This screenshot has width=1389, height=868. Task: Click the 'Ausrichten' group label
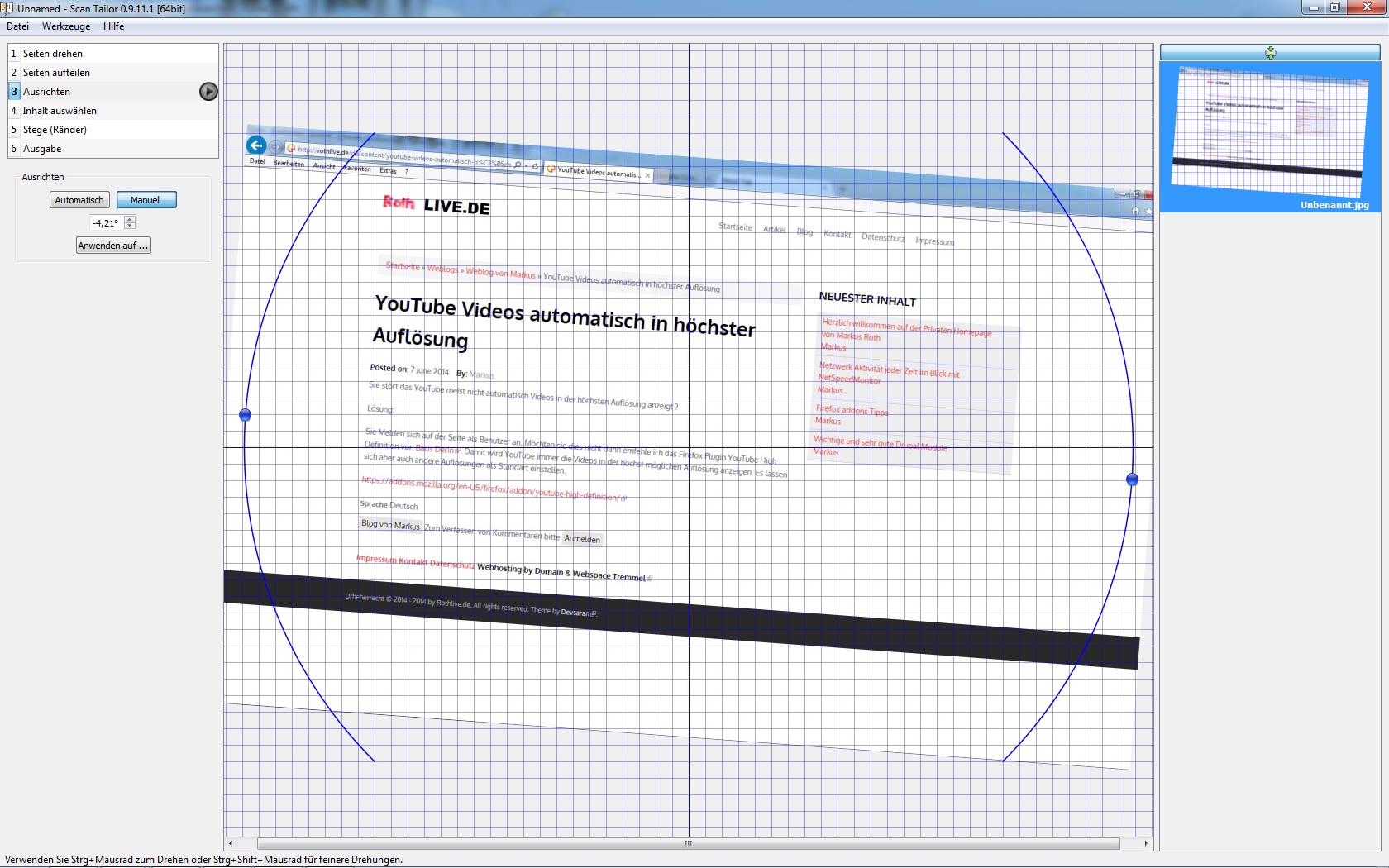[43, 177]
